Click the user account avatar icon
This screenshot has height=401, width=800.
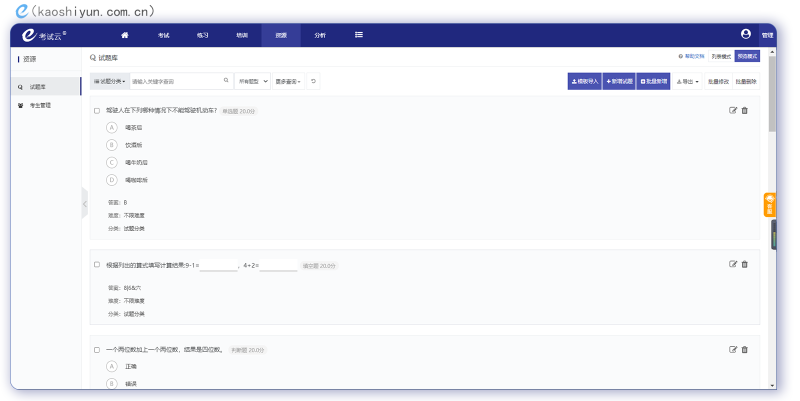click(x=746, y=34)
